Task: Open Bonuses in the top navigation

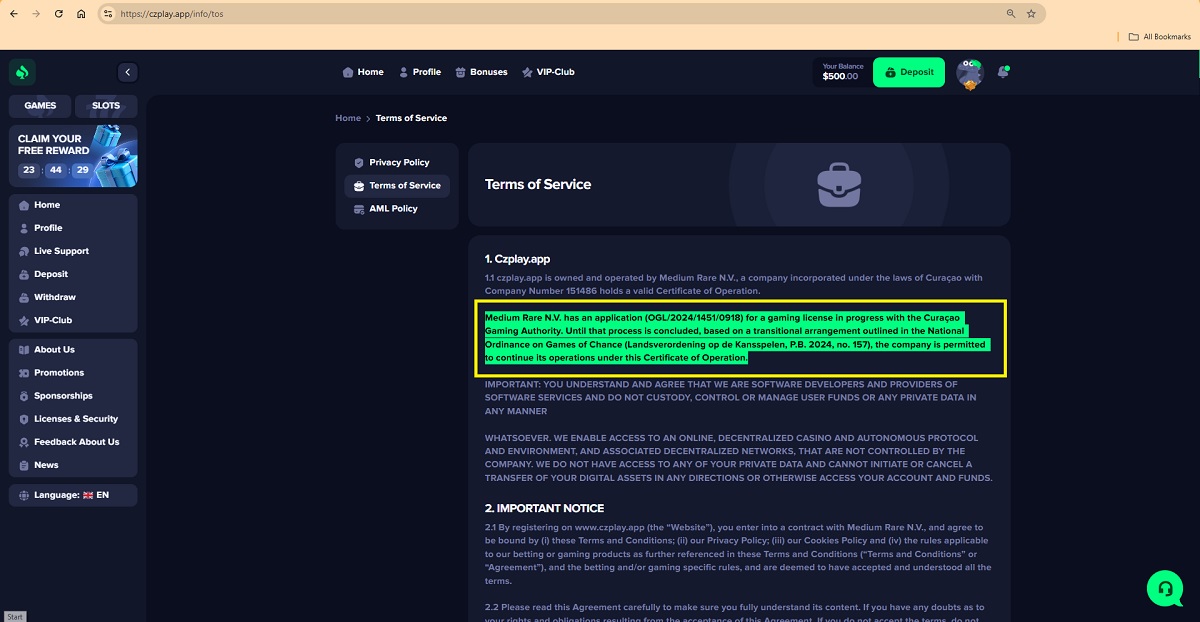Action: point(481,72)
